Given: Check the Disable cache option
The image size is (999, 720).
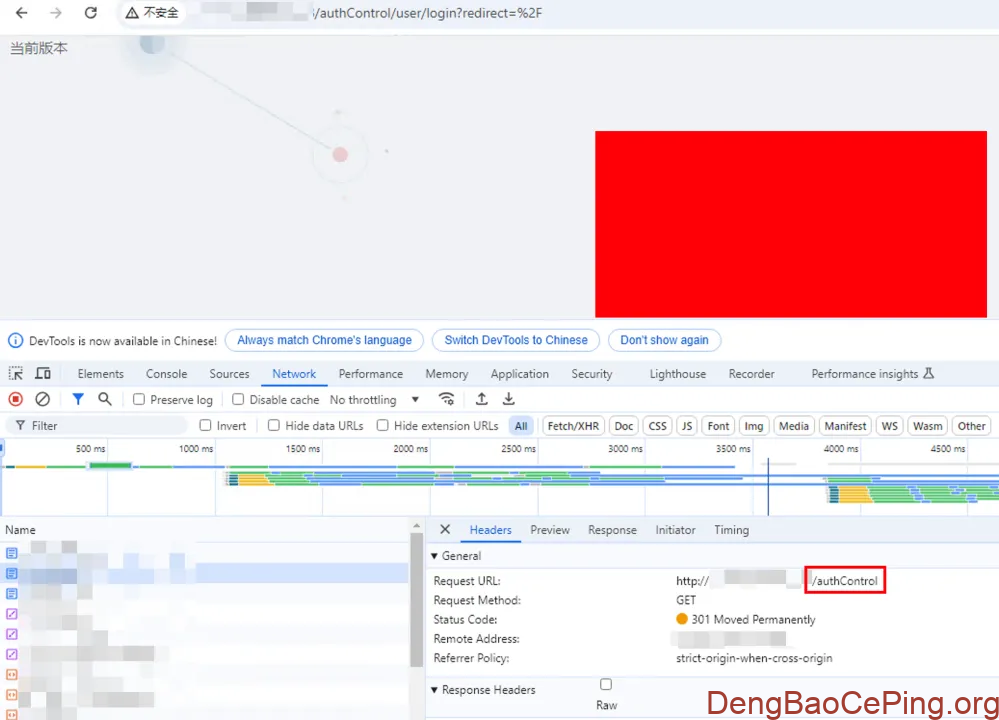Looking at the screenshot, I should point(239,400).
